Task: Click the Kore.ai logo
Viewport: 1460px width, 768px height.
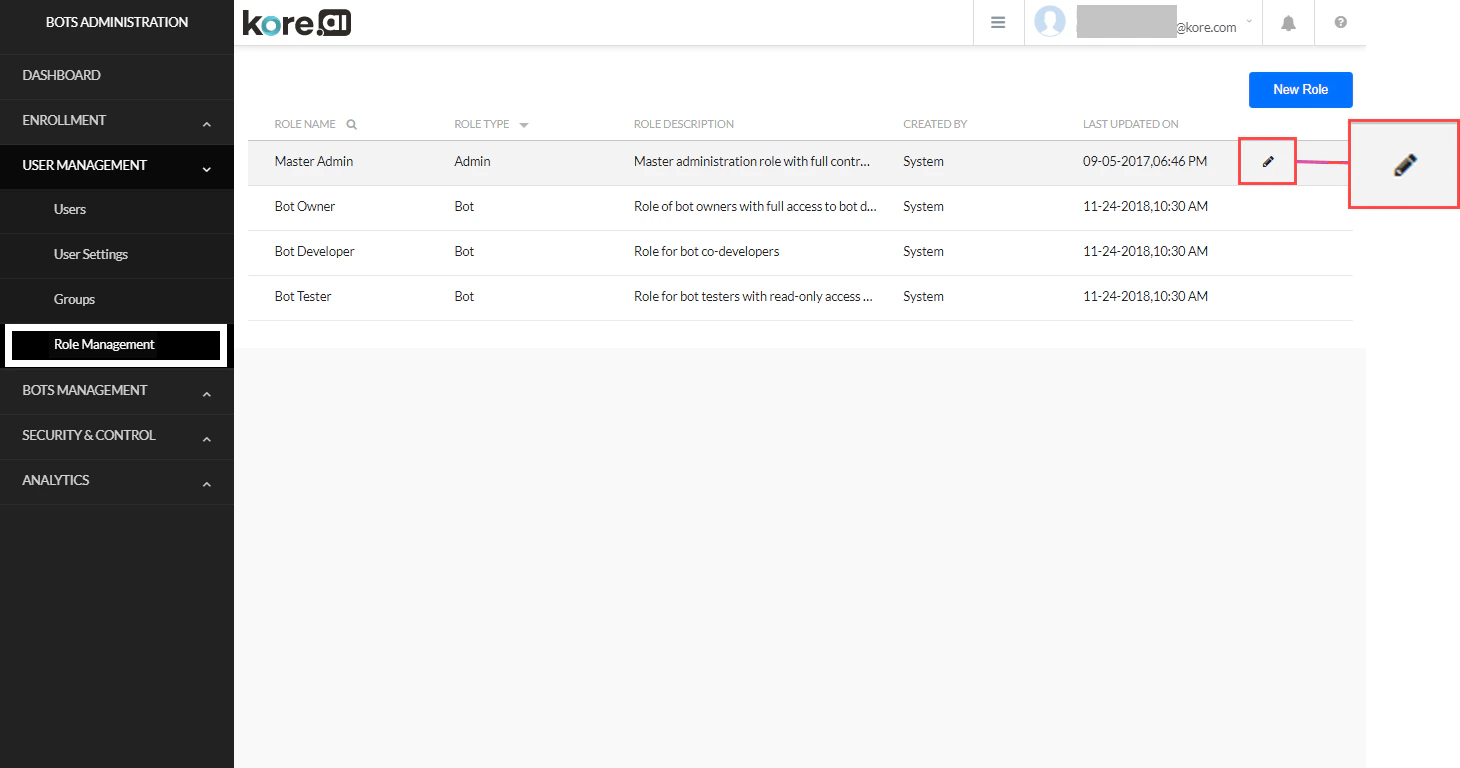Action: point(297,22)
